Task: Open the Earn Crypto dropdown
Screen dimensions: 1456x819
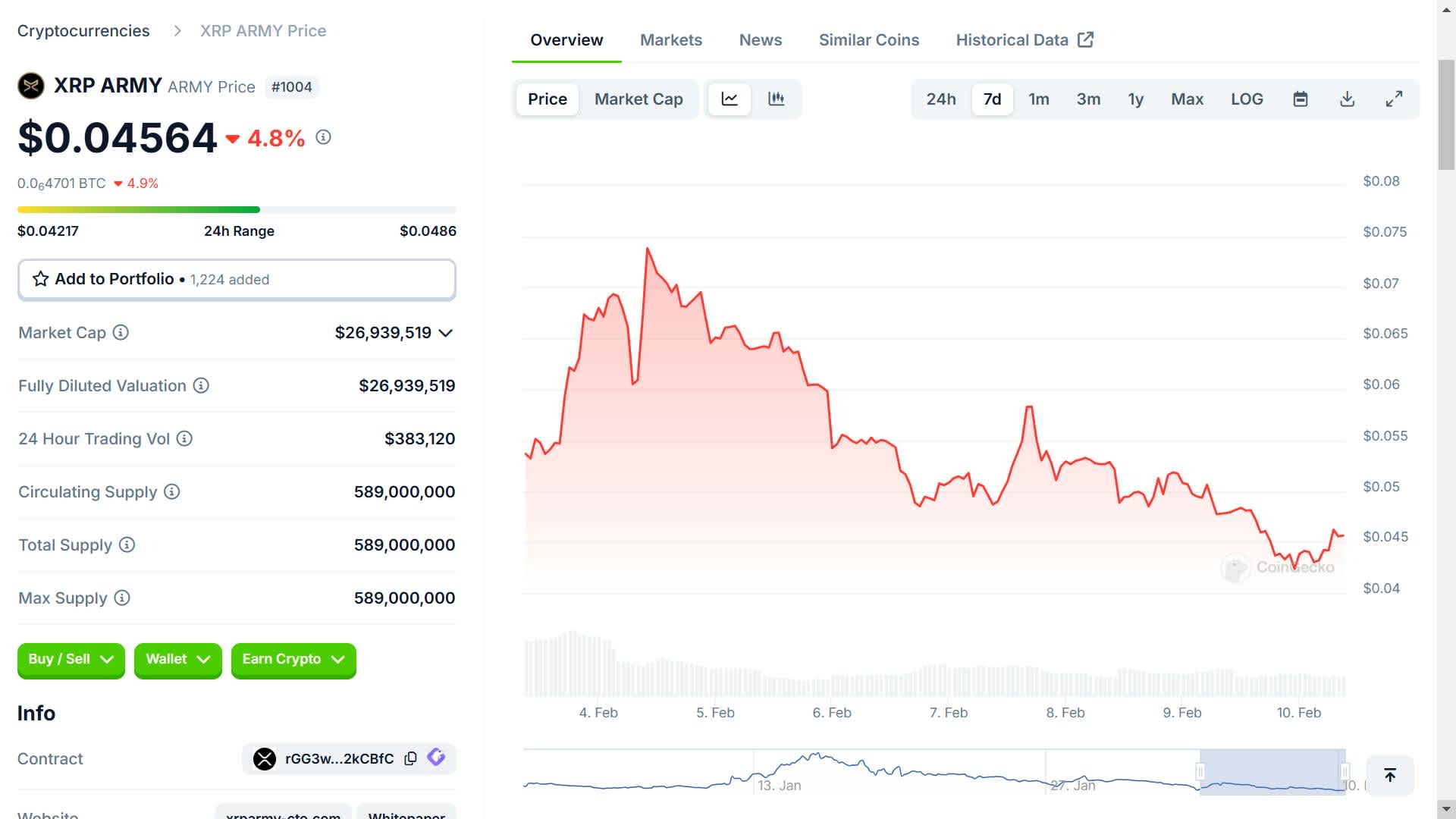Action: [x=293, y=660]
